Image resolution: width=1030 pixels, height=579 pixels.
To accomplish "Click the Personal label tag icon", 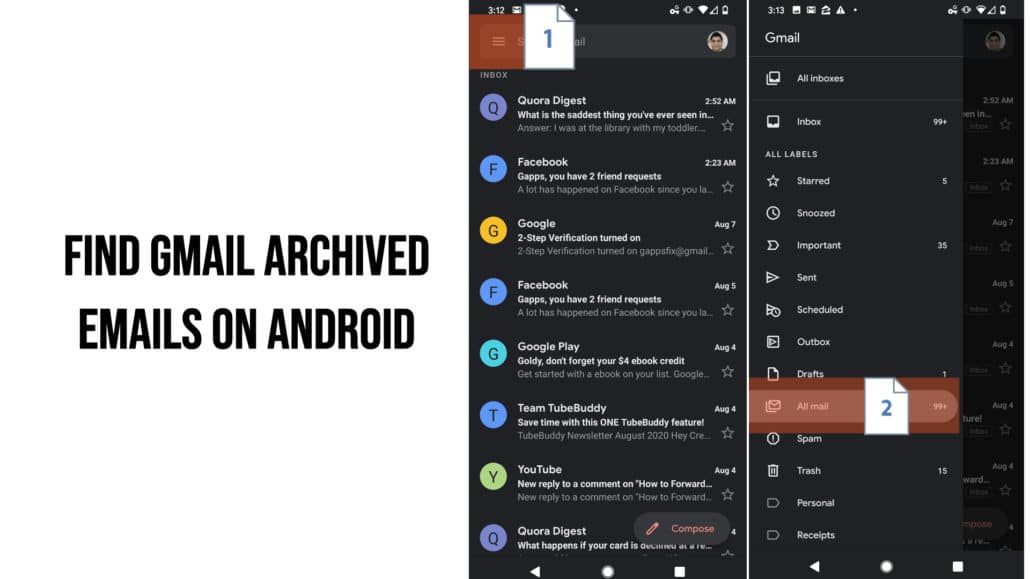I will tap(773, 503).
